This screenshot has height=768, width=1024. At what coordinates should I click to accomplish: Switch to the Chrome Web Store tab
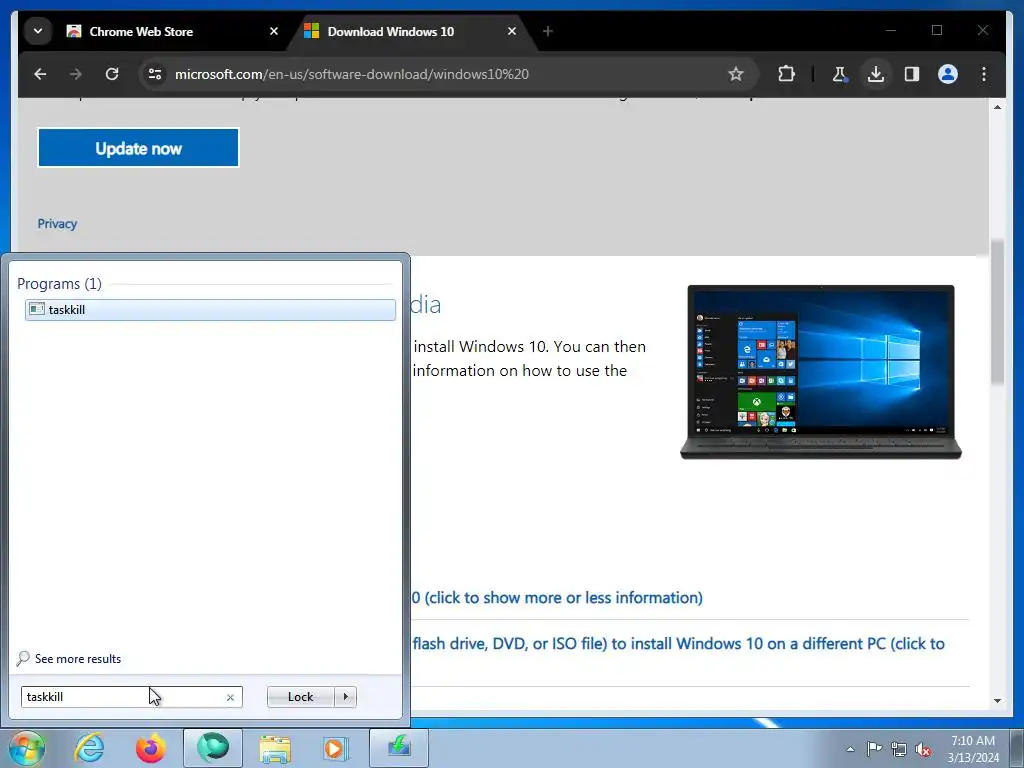[x=170, y=31]
